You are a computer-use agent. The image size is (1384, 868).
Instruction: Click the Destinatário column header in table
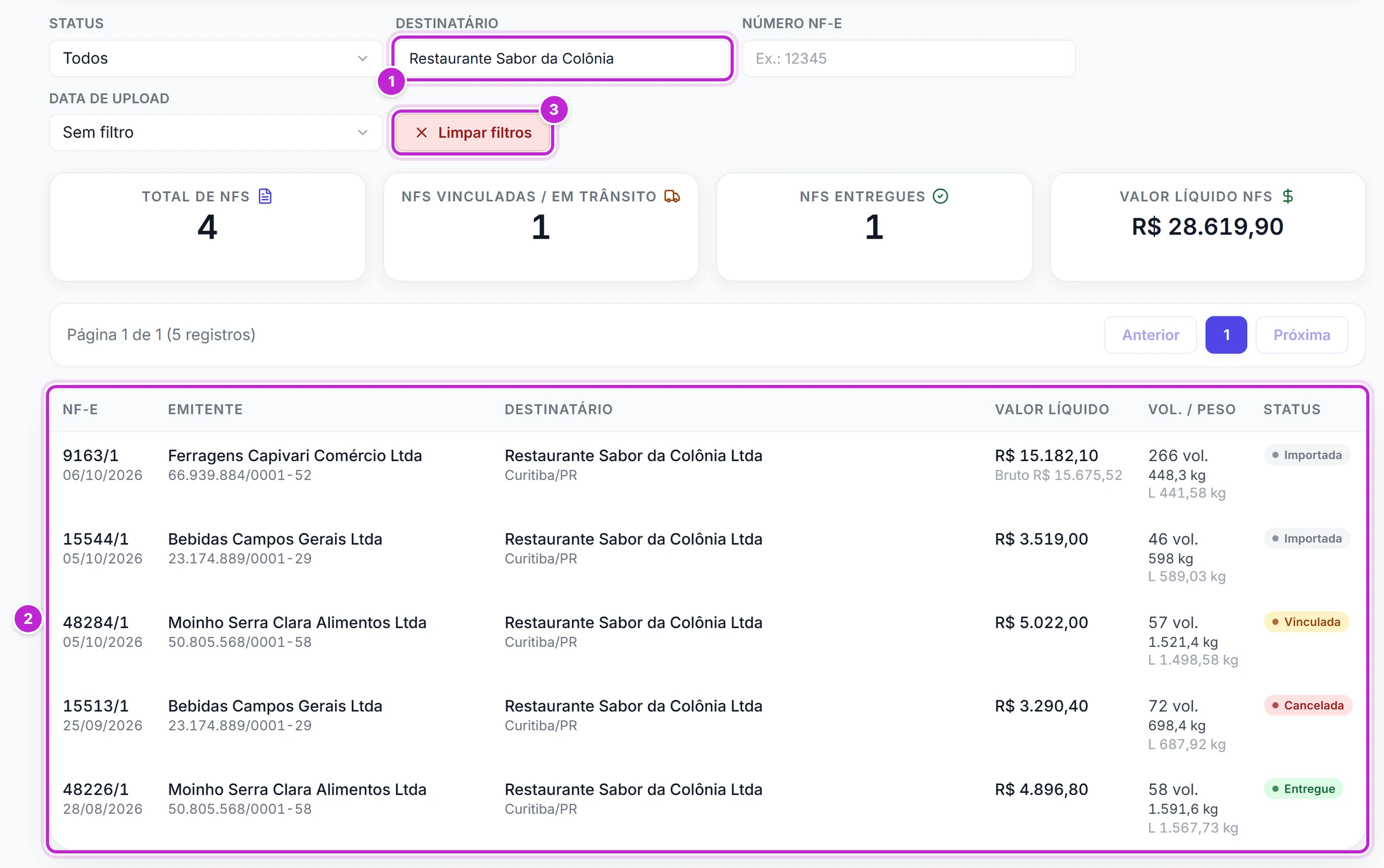pyautogui.click(x=558, y=409)
